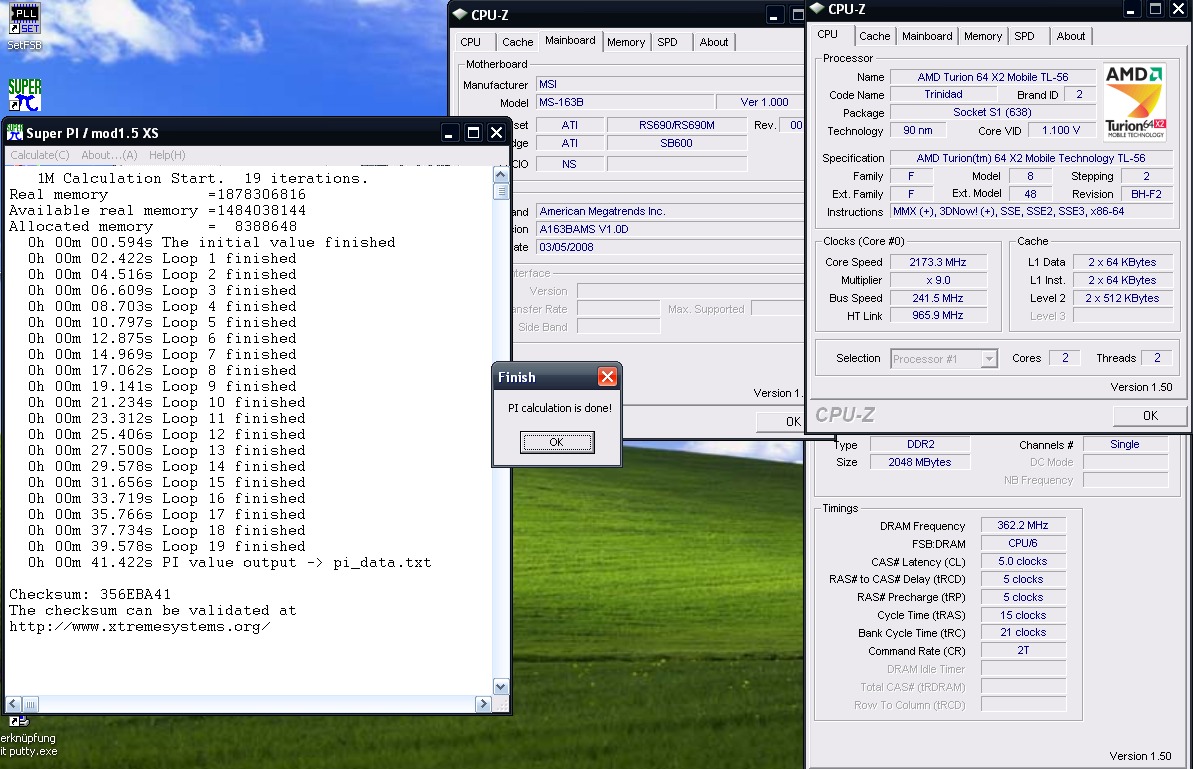Click the BIOS date field 03/05/2008
The height and width of the screenshot is (769, 1193).
[670, 247]
